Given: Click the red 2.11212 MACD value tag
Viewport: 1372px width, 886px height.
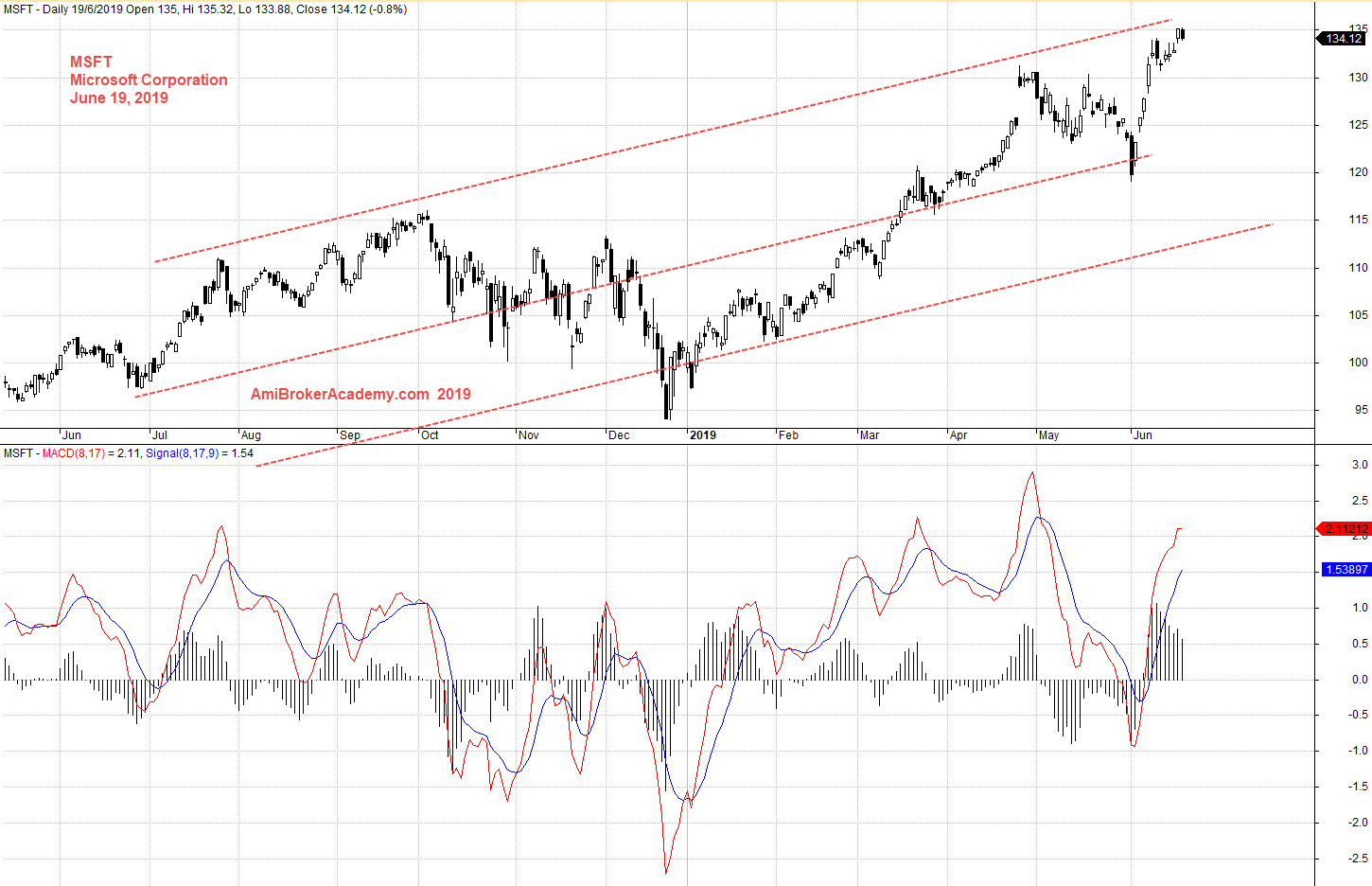Looking at the screenshot, I should (1345, 529).
